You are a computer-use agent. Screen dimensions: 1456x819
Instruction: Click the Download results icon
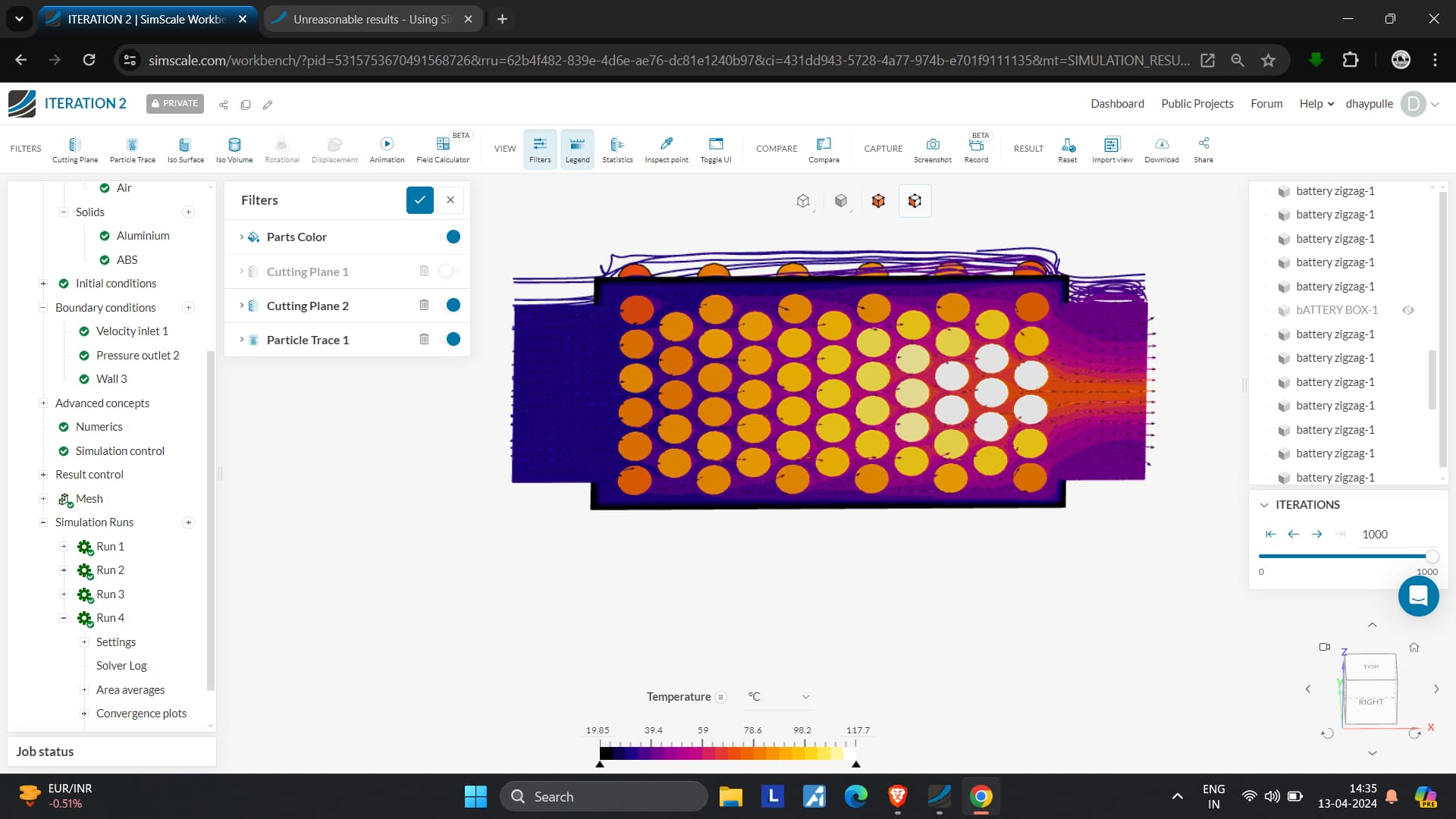coord(1161,149)
